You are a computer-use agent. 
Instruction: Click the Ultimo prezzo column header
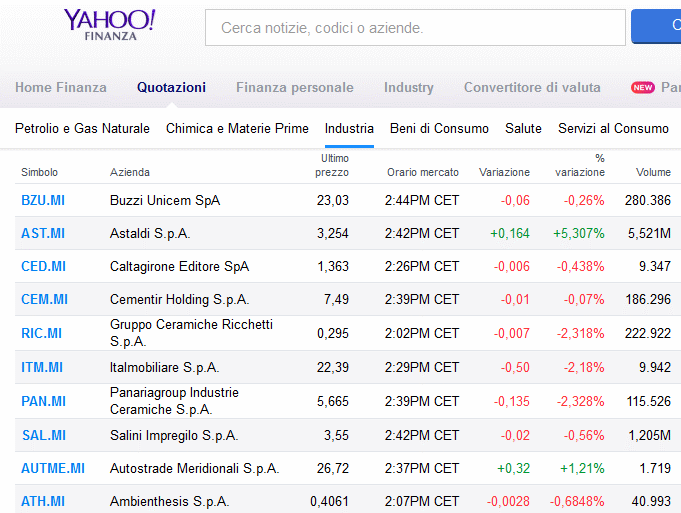332,165
